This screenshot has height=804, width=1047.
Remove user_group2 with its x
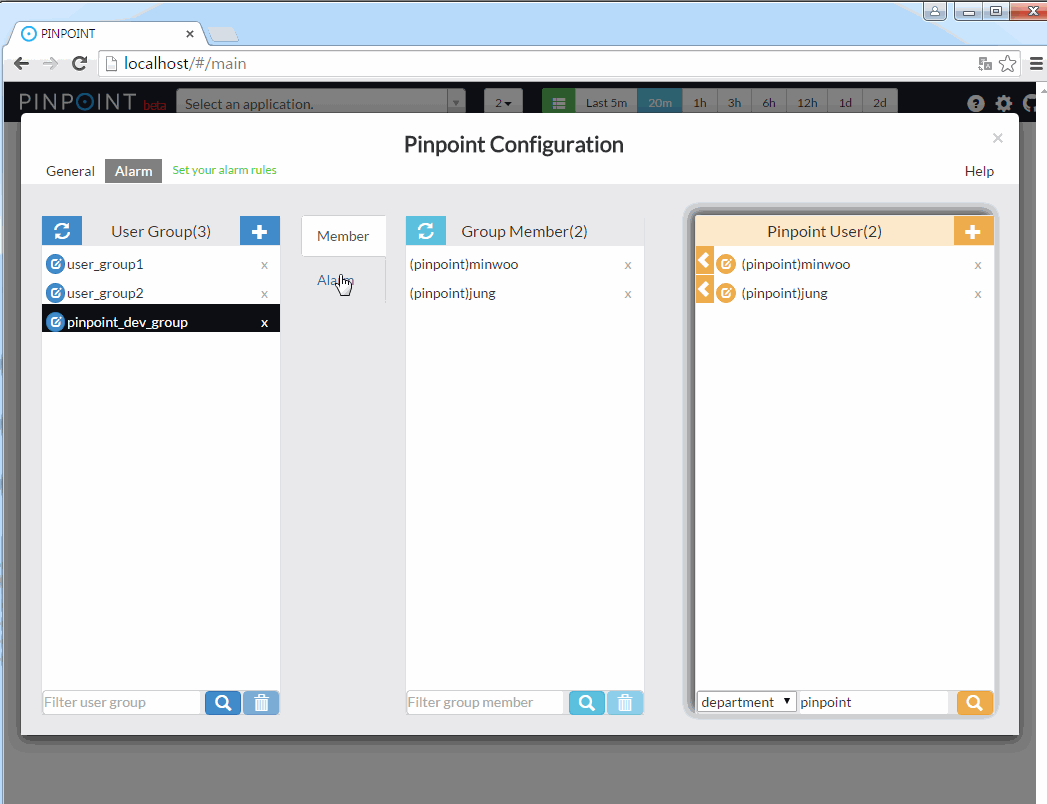(x=264, y=294)
